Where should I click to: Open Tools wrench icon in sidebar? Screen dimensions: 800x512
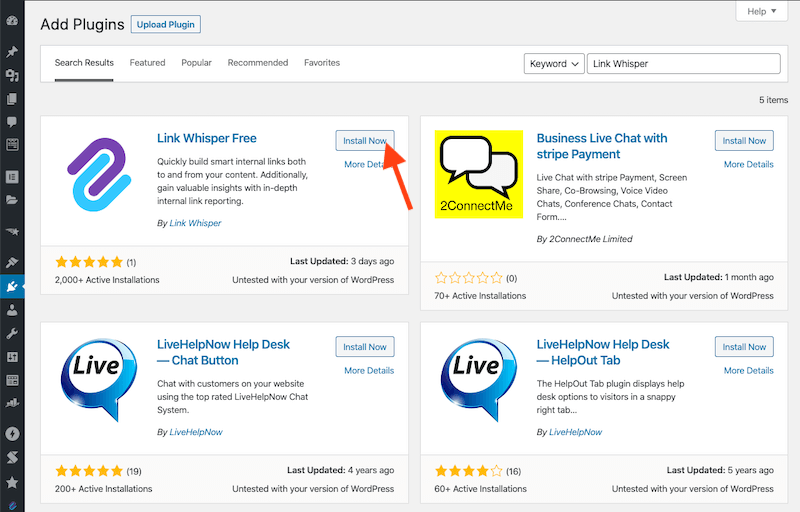point(12,334)
